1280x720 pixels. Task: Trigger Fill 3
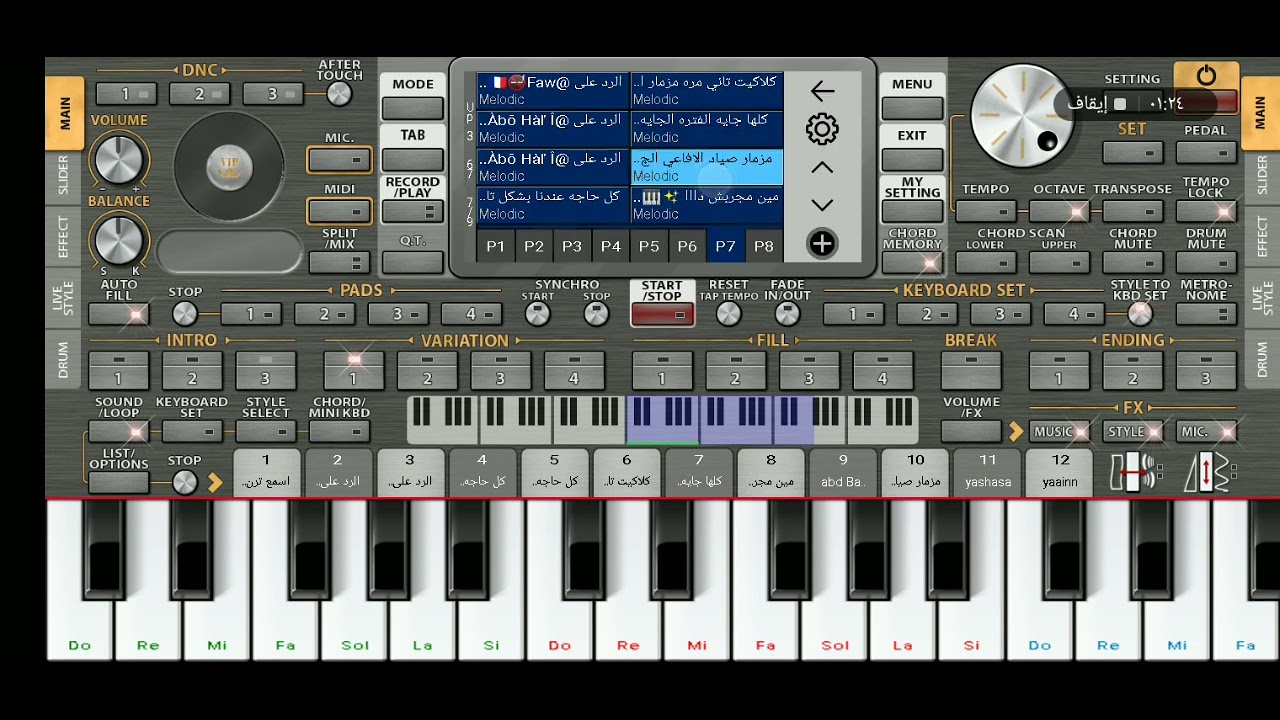pyautogui.click(x=809, y=370)
